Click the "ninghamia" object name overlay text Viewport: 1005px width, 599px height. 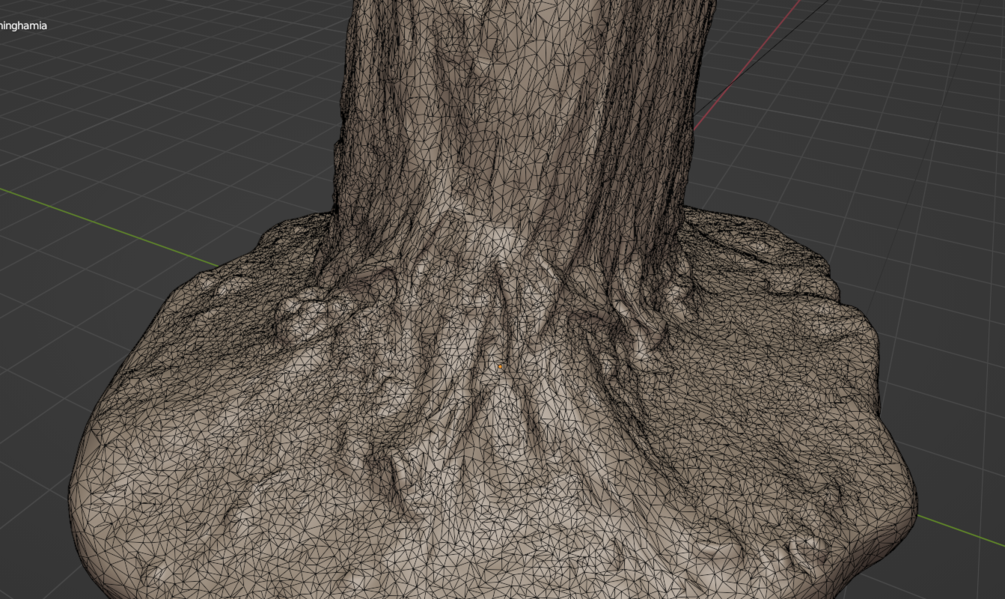pyautogui.click(x=23, y=26)
